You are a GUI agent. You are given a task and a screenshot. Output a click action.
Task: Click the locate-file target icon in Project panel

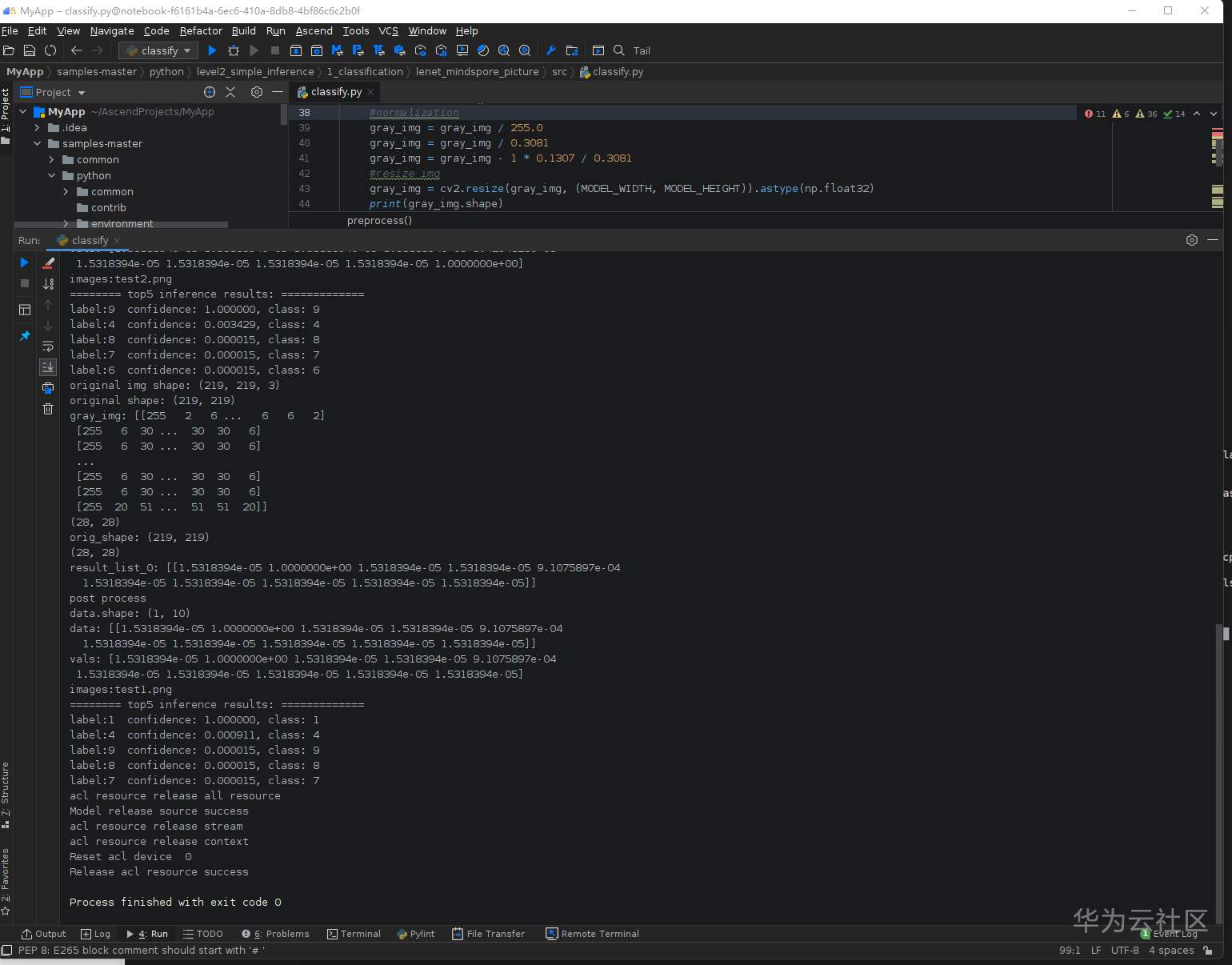point(210,92)
